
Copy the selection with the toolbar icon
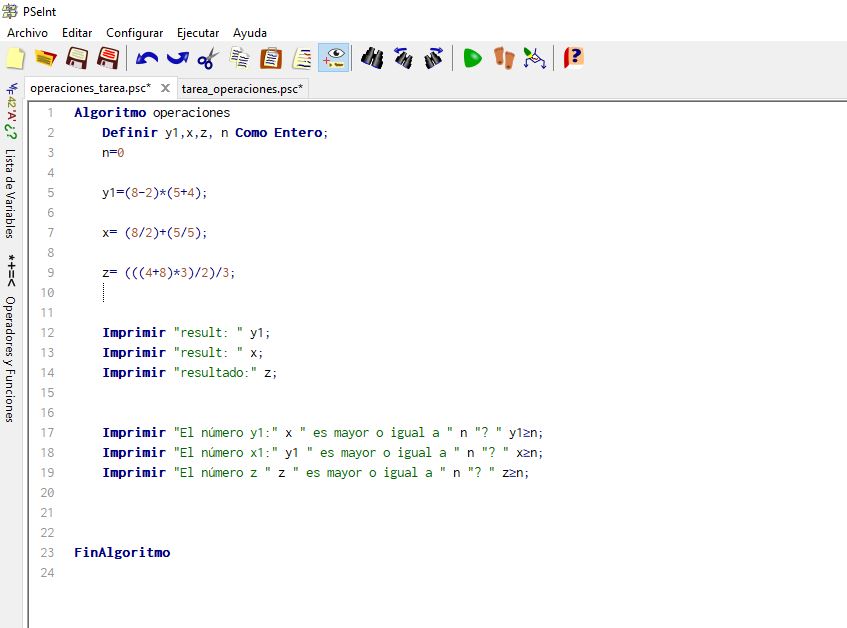[x=240, y=58]
